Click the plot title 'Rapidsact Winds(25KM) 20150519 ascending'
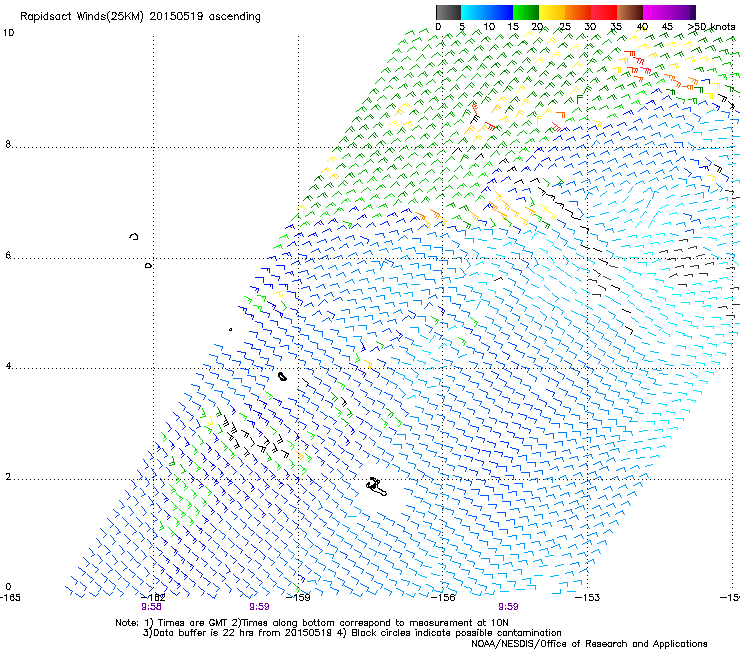The width and height of the screenshot is (740, 650). [140, 17]
